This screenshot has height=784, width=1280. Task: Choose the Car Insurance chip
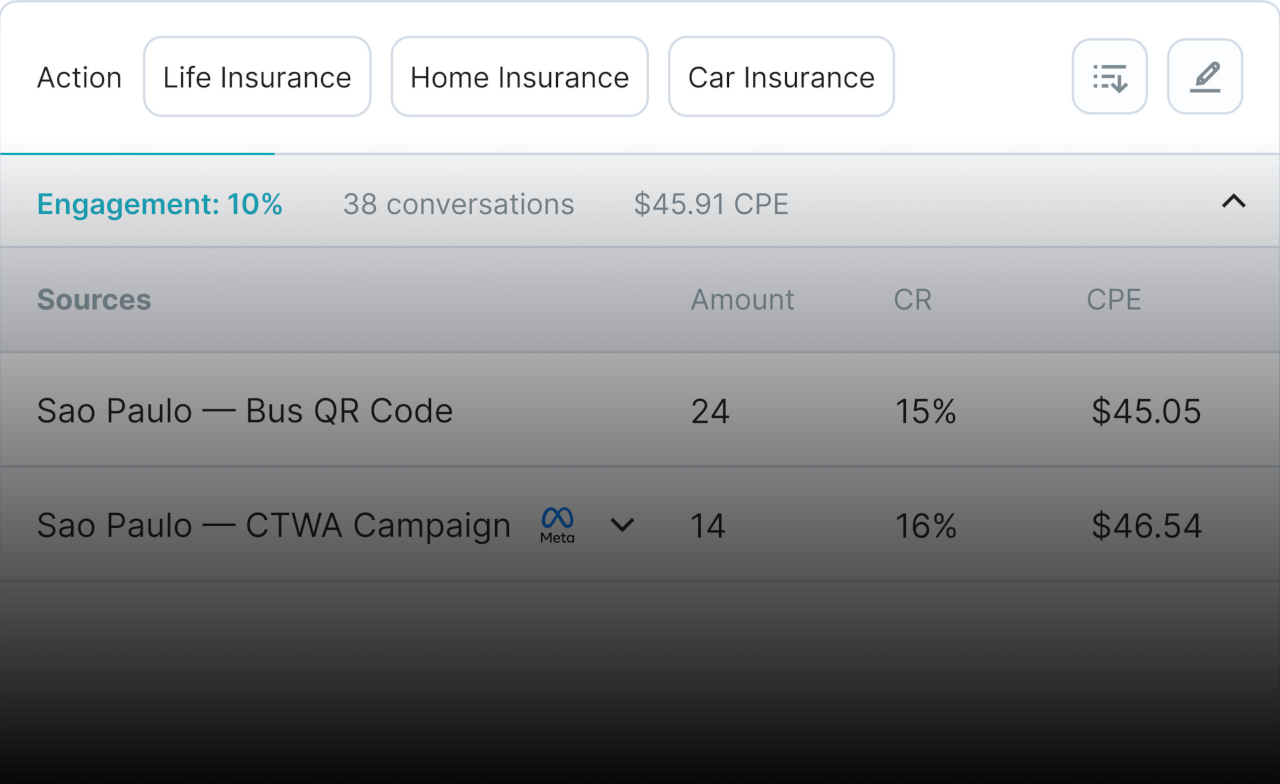[781, 77]
